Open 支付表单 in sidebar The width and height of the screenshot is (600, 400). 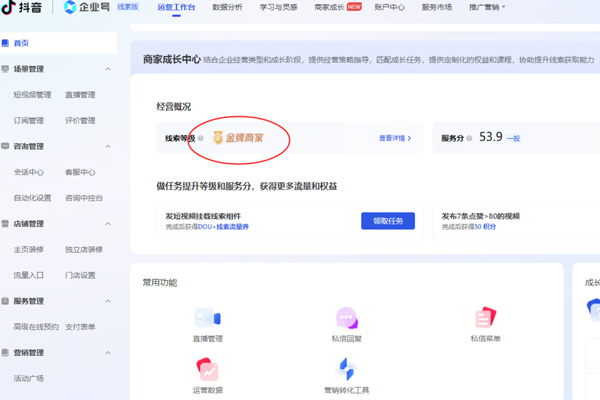pyautogui.click(x=80, y=327)
